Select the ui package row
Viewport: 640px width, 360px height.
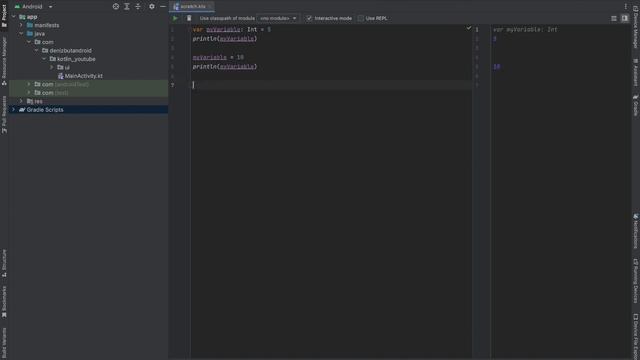point(88,67)
